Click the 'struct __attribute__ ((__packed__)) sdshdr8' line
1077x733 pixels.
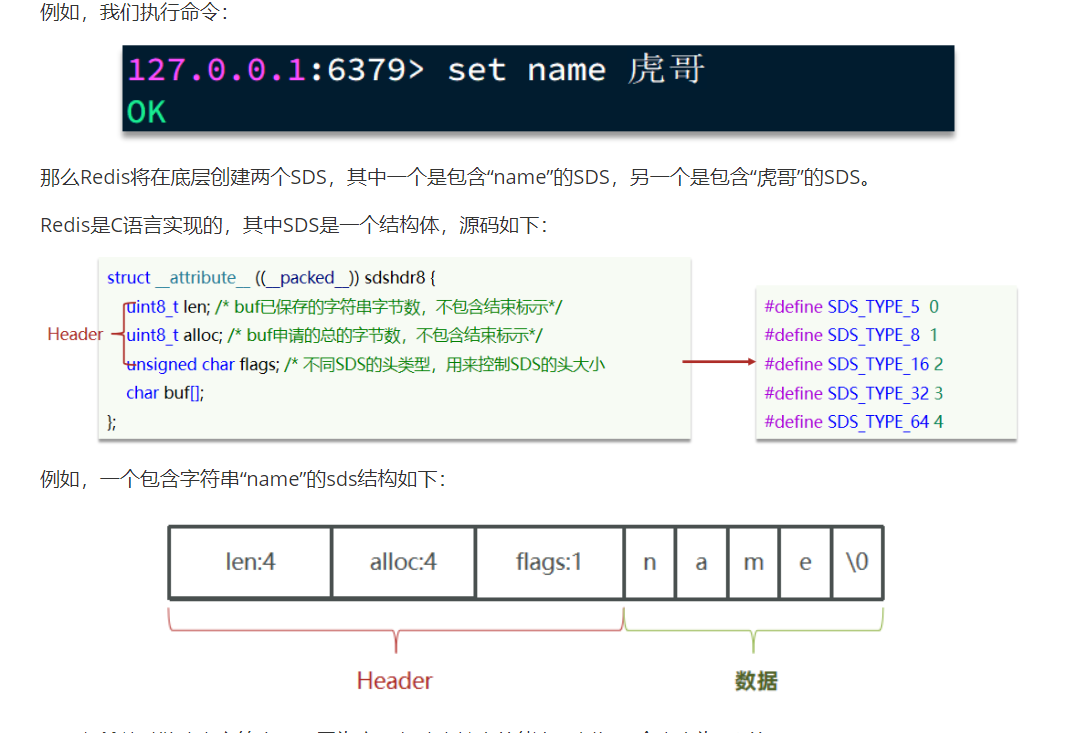click(271, 278)
